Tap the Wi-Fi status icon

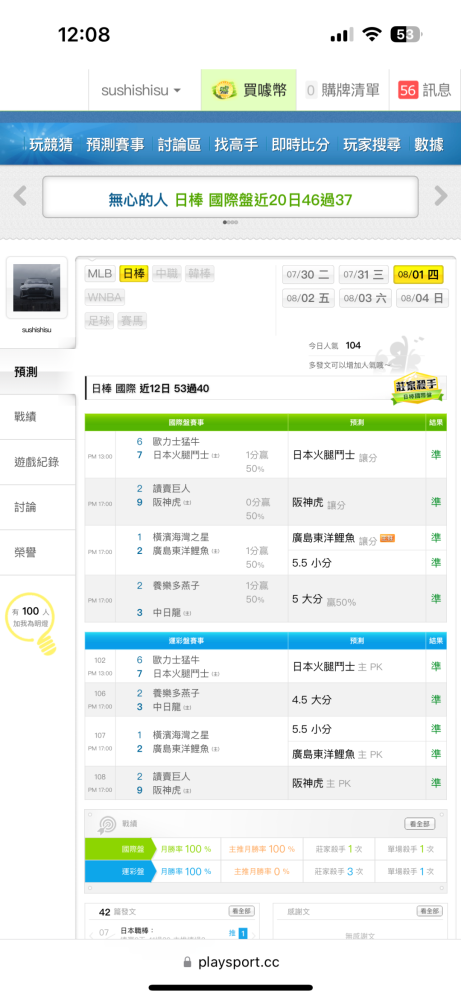point(371,34)
